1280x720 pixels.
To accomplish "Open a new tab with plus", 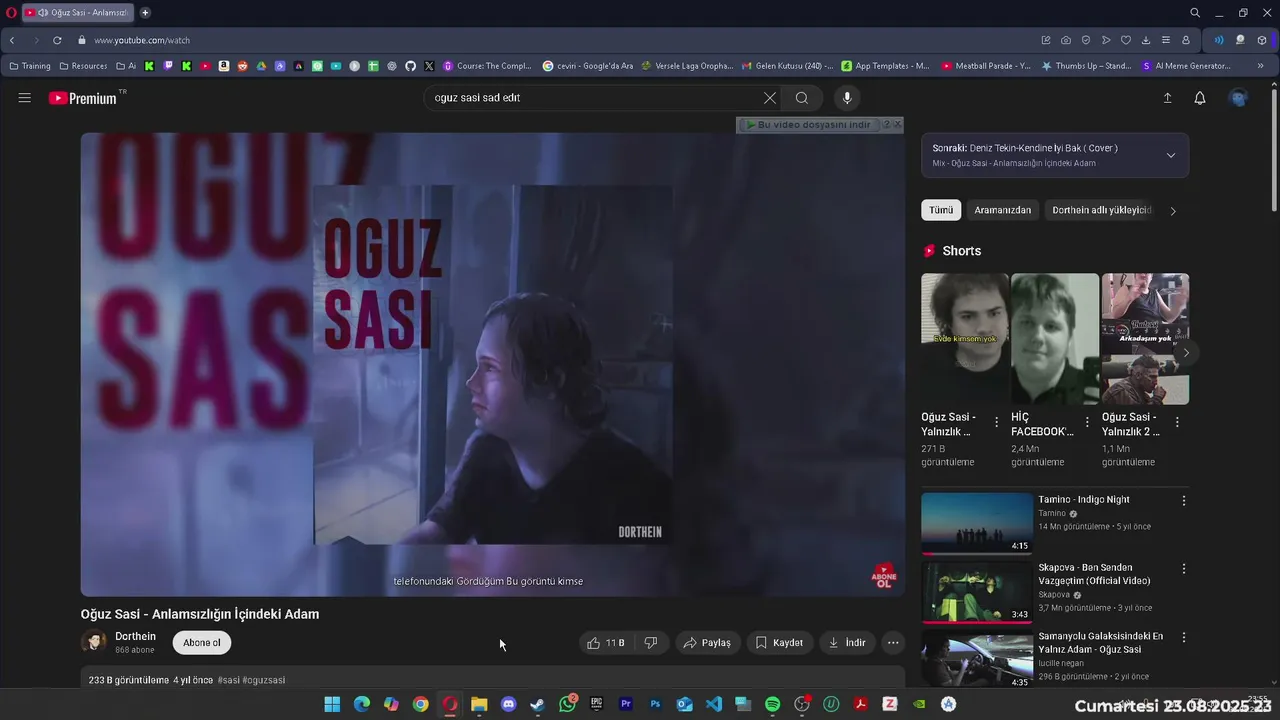I will point(145,13).
